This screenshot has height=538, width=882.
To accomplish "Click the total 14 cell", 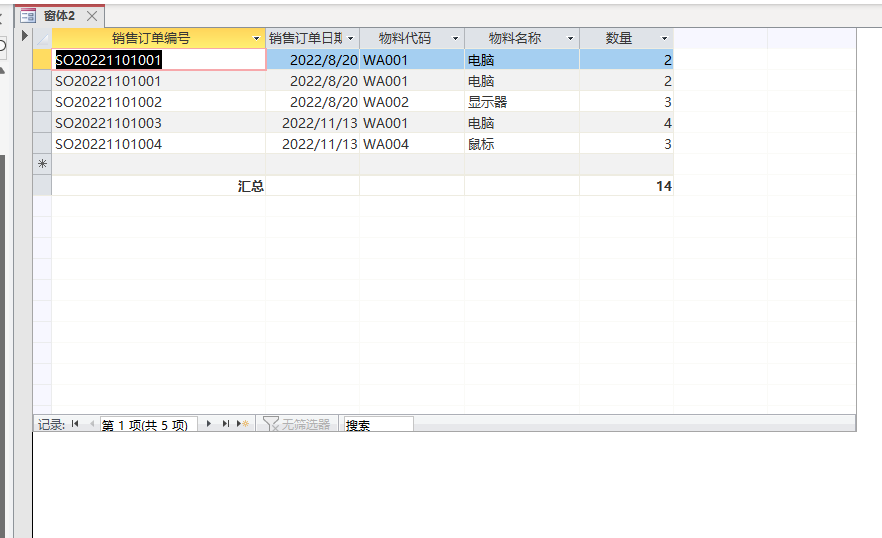I will [626, 186].
